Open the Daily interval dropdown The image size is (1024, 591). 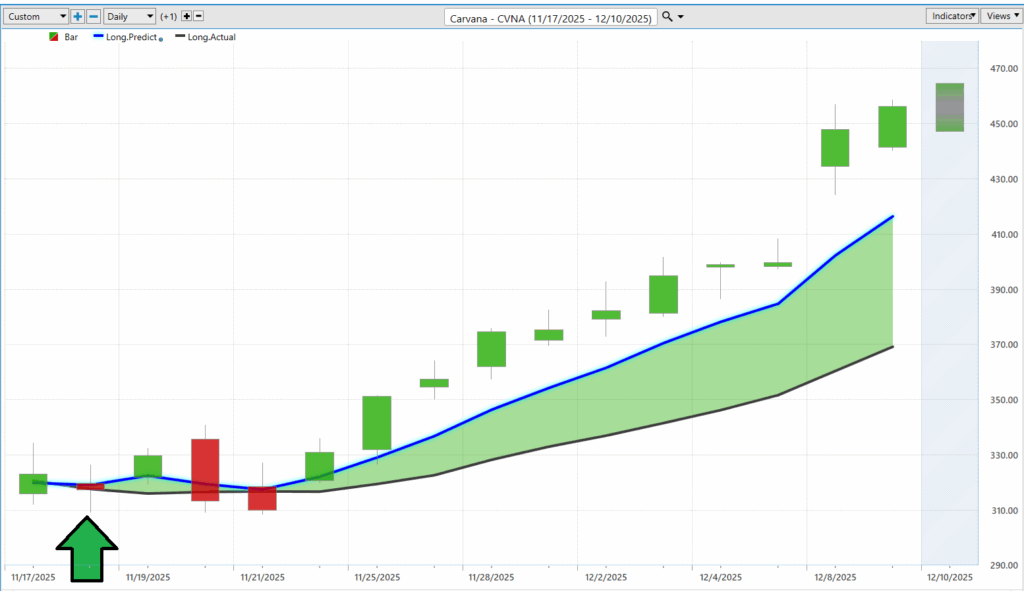[130, 17]
